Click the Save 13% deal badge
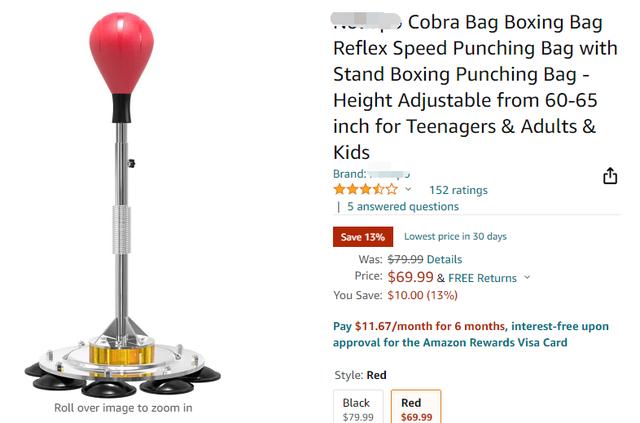The image size is (640, 423). coord(363,237)
